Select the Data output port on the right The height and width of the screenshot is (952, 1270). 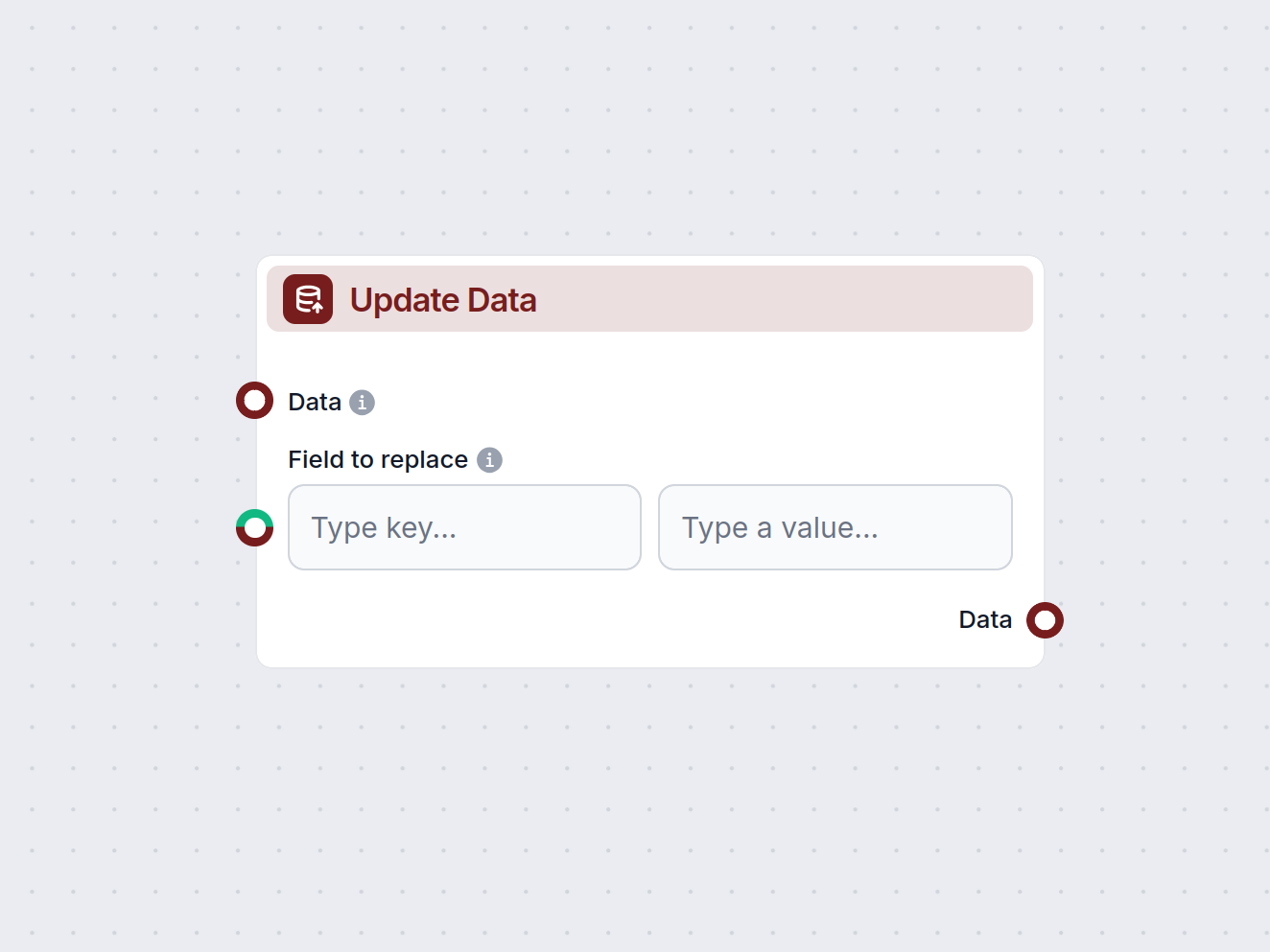[x=1046, y=620]
